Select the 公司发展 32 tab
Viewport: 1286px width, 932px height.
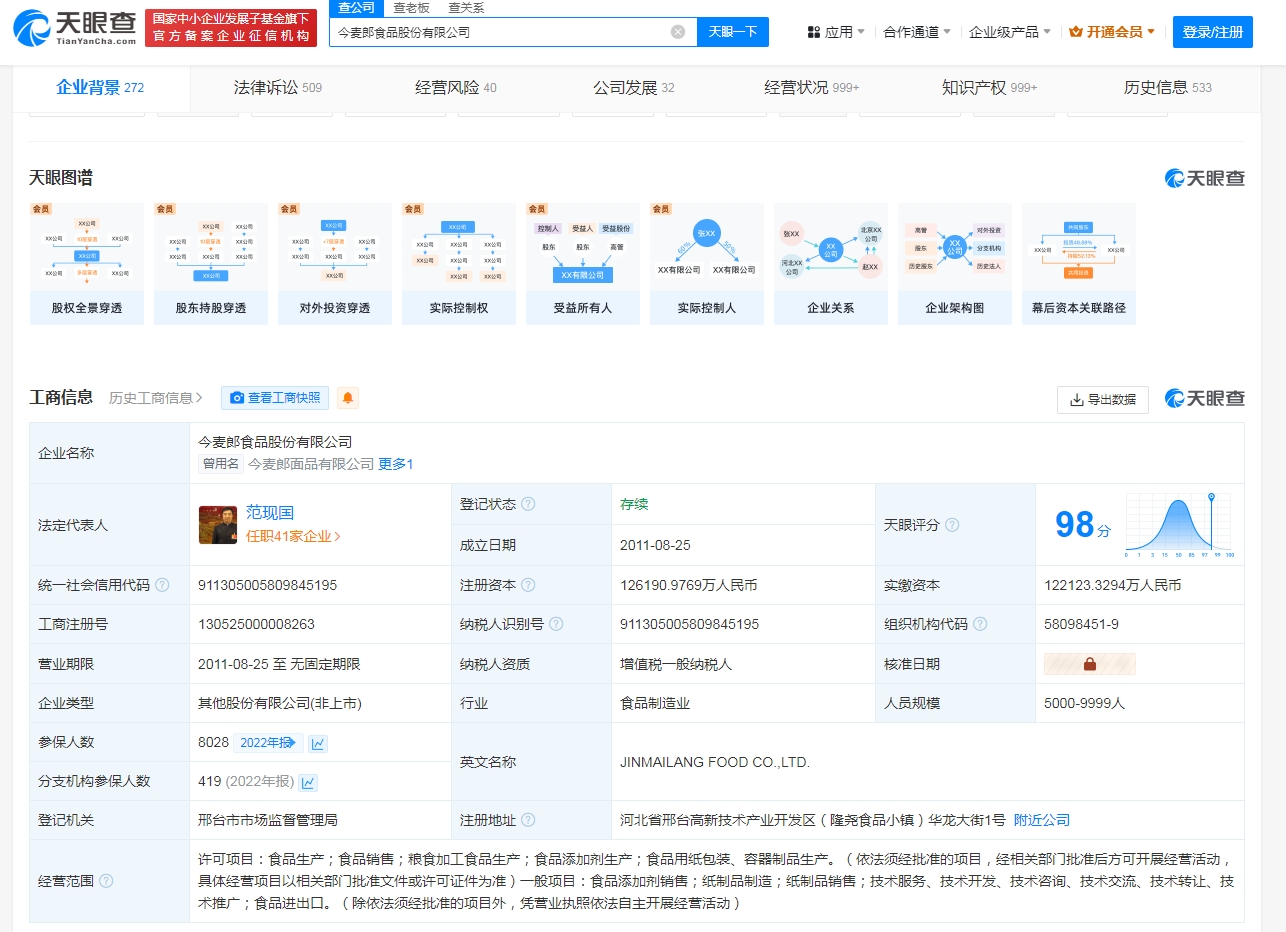click(634, 88)
